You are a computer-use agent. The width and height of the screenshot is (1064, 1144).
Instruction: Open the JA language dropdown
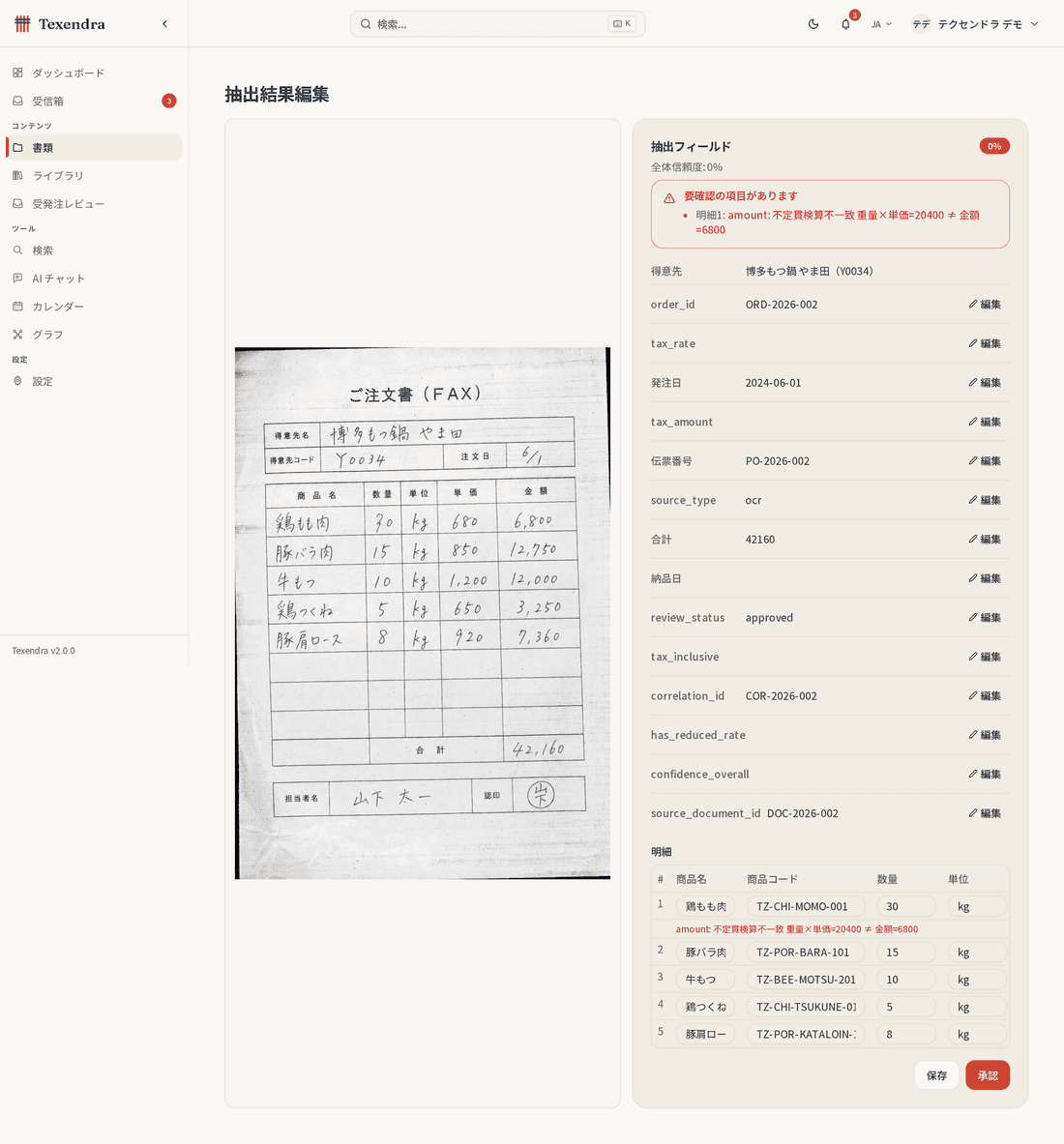coord(881,24)
